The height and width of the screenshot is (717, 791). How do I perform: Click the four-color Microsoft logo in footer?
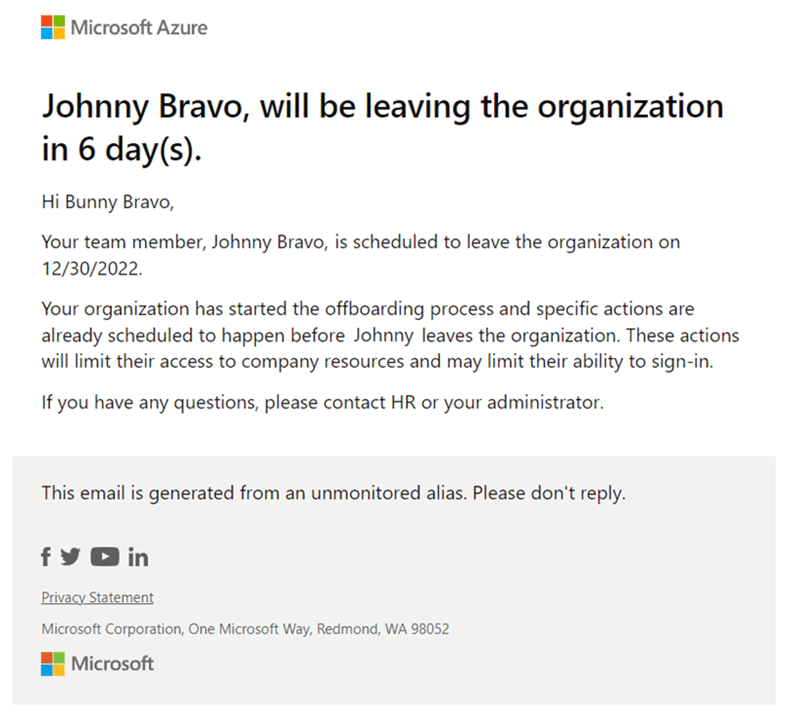[x=52, y=663]
